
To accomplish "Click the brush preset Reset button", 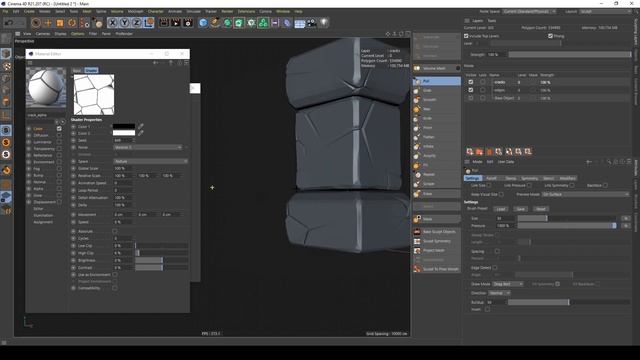I will click(x=540, y=209).
